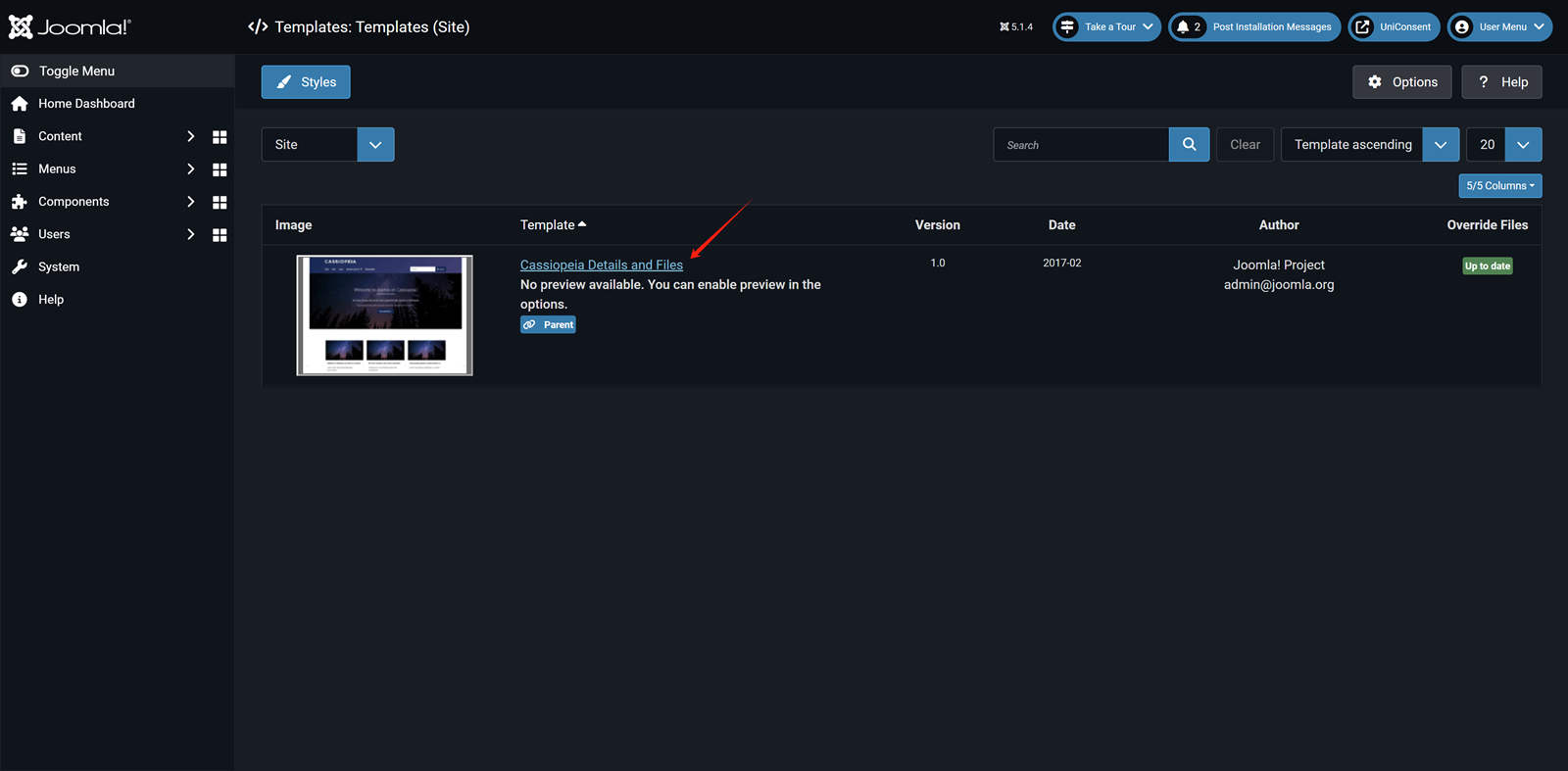Screen dimensions: 1568x771
Task: Open the Users dashboard grid icon
Action: tap(220, 235)
